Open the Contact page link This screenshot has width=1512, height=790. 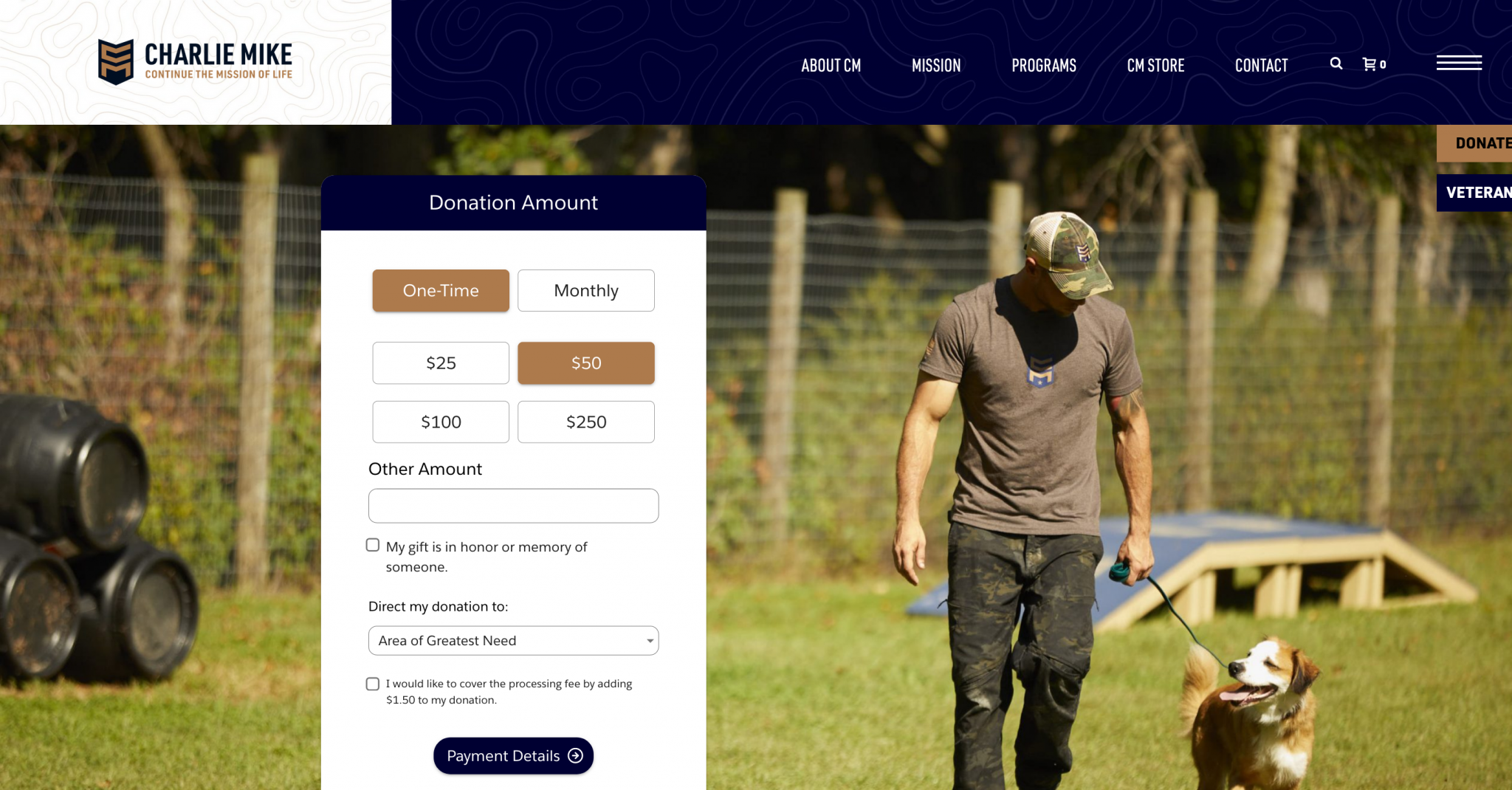point(1261,66)
